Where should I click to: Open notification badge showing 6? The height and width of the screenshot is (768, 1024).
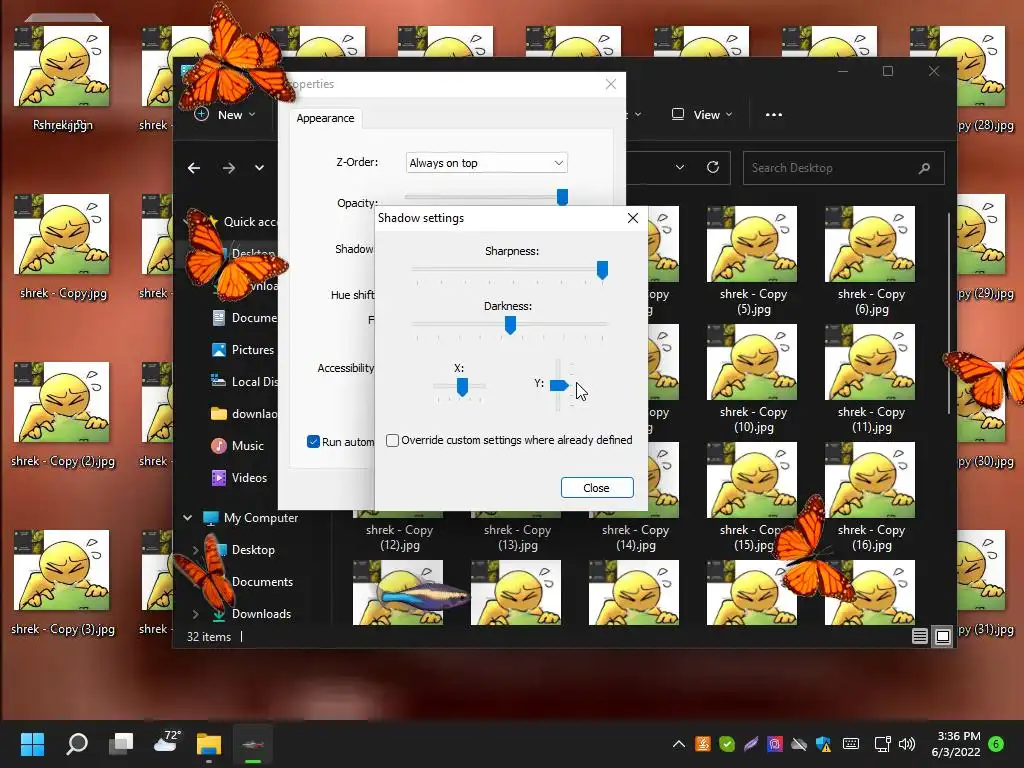(x=996, y=743)
